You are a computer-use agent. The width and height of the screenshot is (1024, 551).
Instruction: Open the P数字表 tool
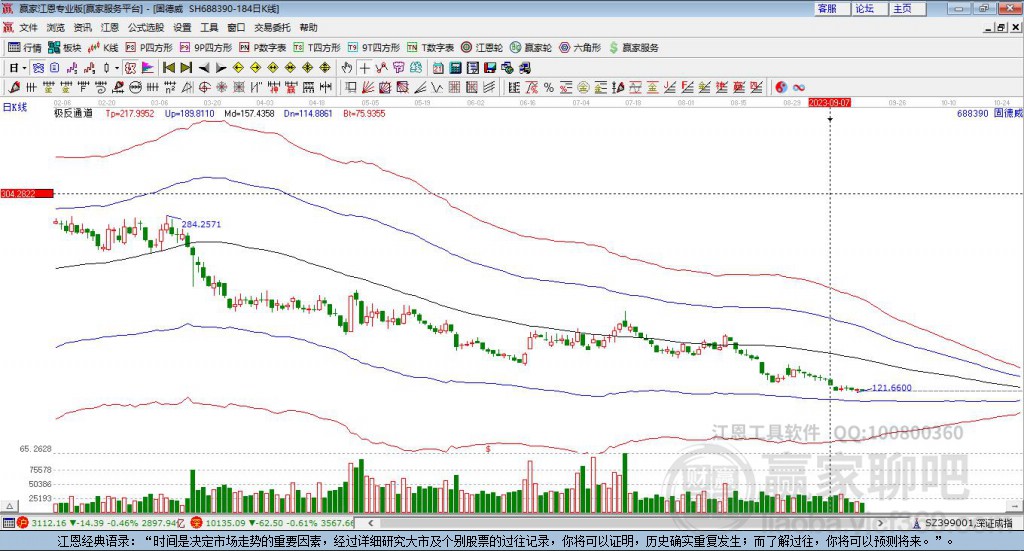pyautogui.click(x=263, y=48)
